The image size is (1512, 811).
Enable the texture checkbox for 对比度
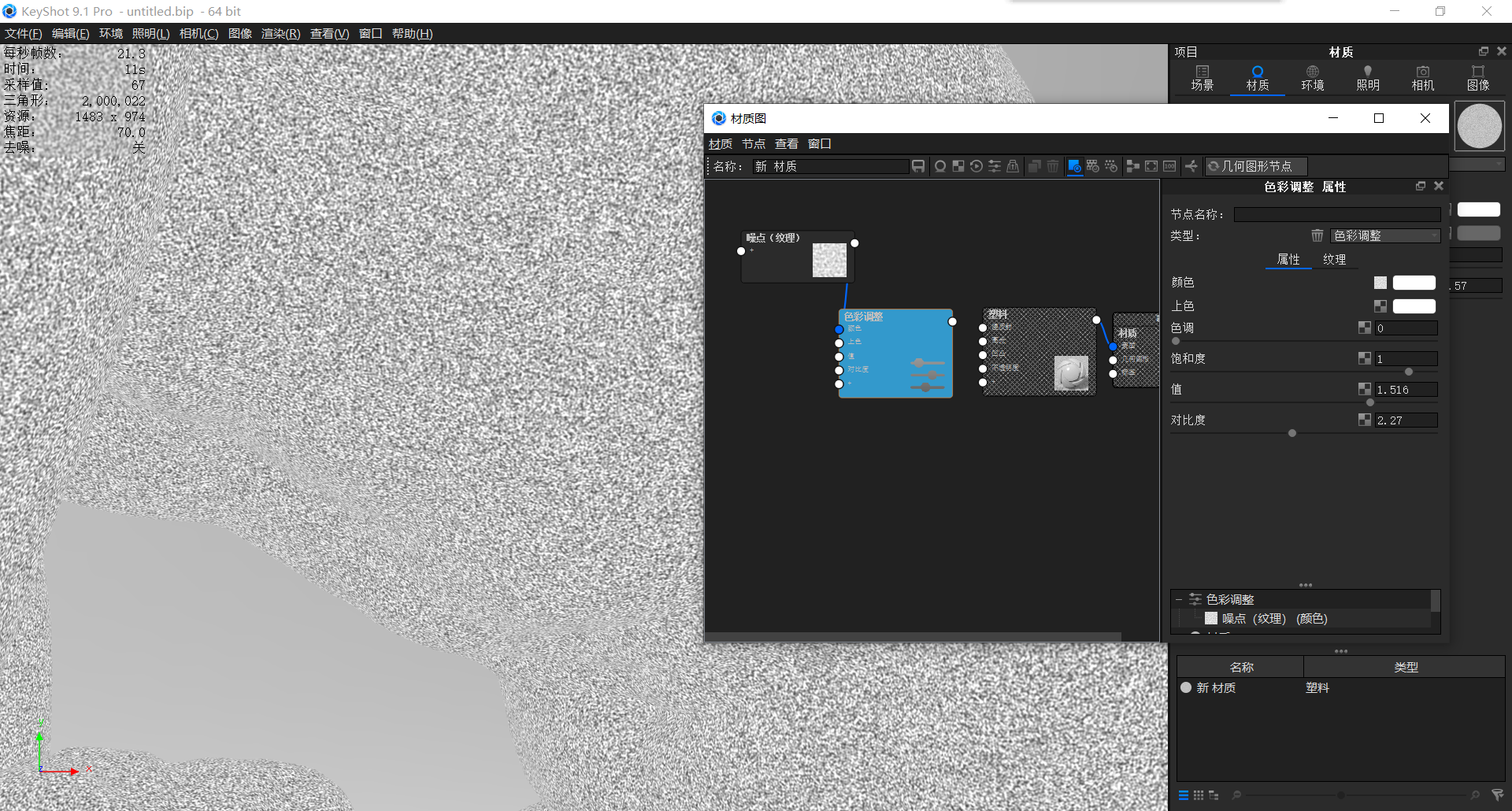click(x=1365, y=420)
